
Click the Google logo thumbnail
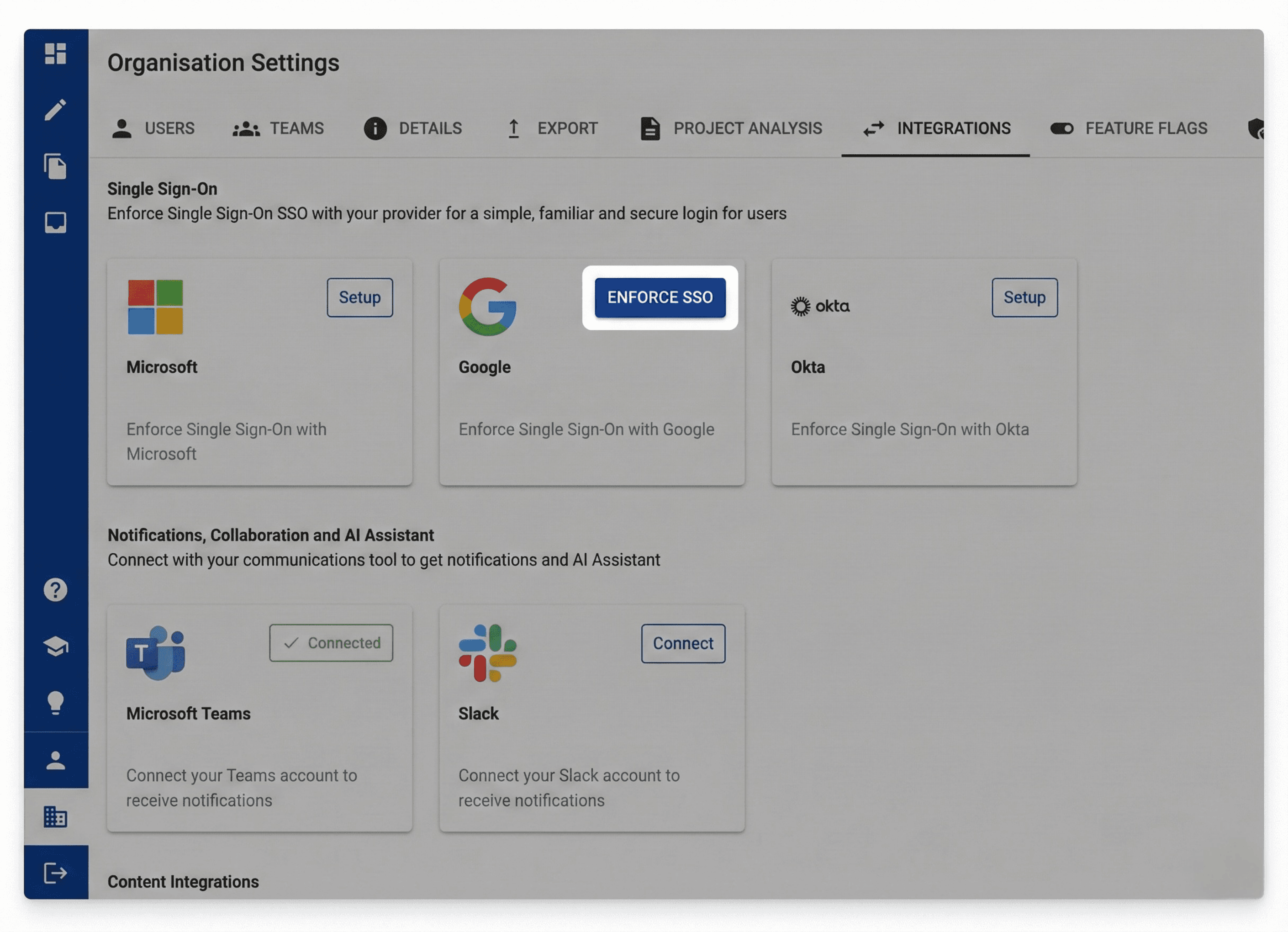coord(487,307)
